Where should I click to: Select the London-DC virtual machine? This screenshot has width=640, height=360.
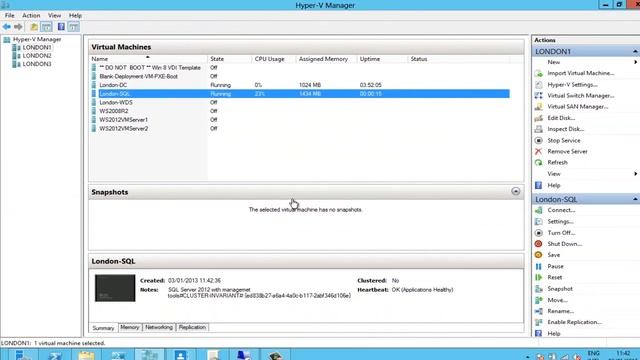pos(113,85)
